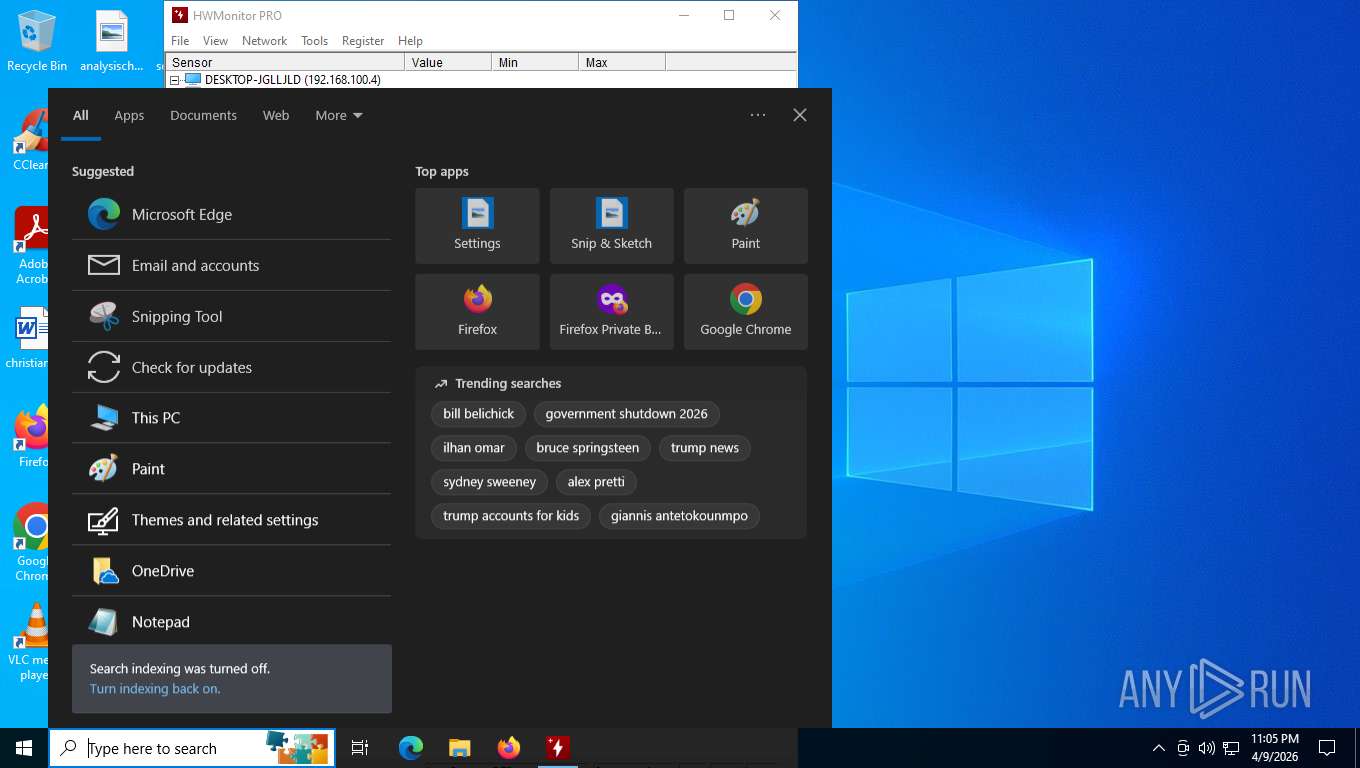Search trending 'trump accounts for kids'

point(511,516)
